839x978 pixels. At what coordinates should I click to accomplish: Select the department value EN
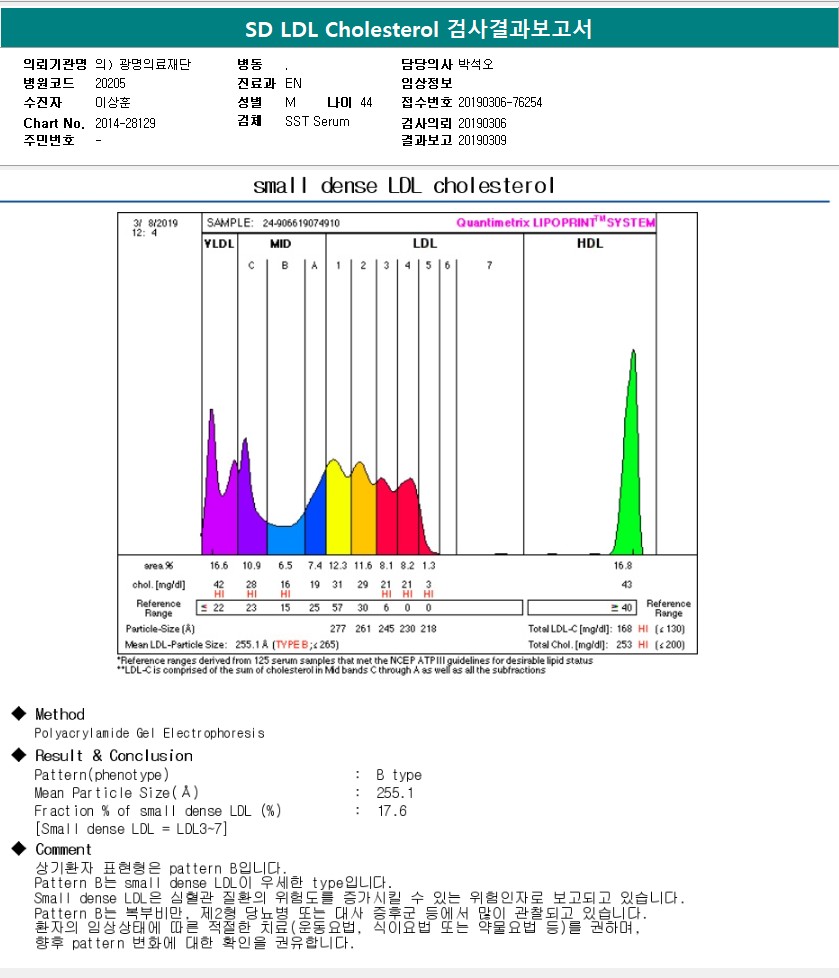[x=293, y=83]
